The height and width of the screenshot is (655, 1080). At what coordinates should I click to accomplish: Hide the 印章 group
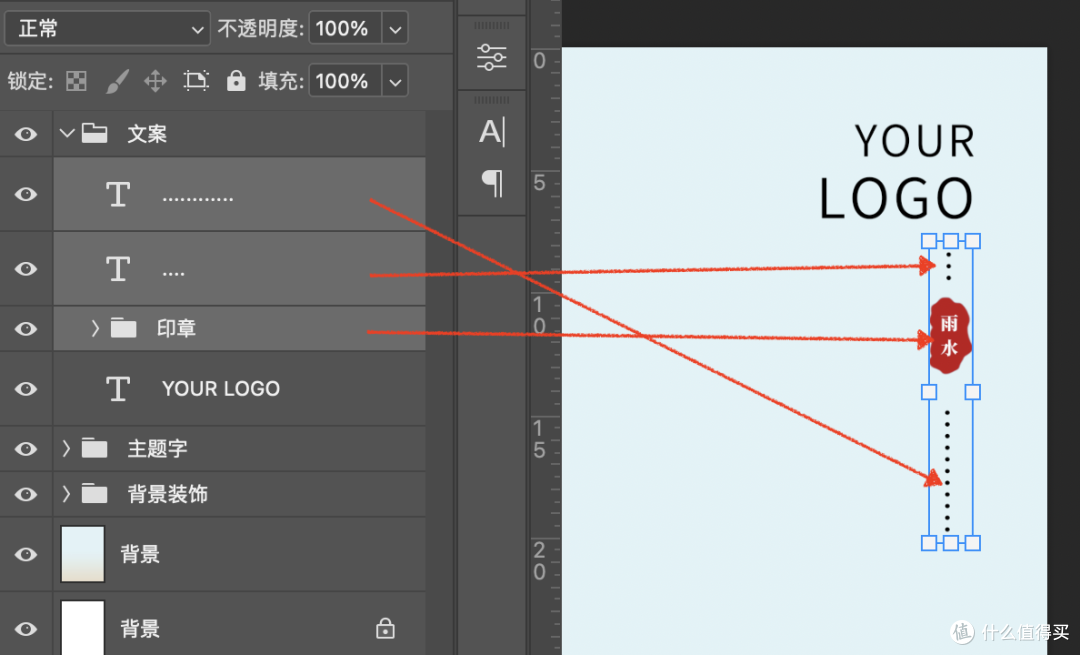coord(26,329)
